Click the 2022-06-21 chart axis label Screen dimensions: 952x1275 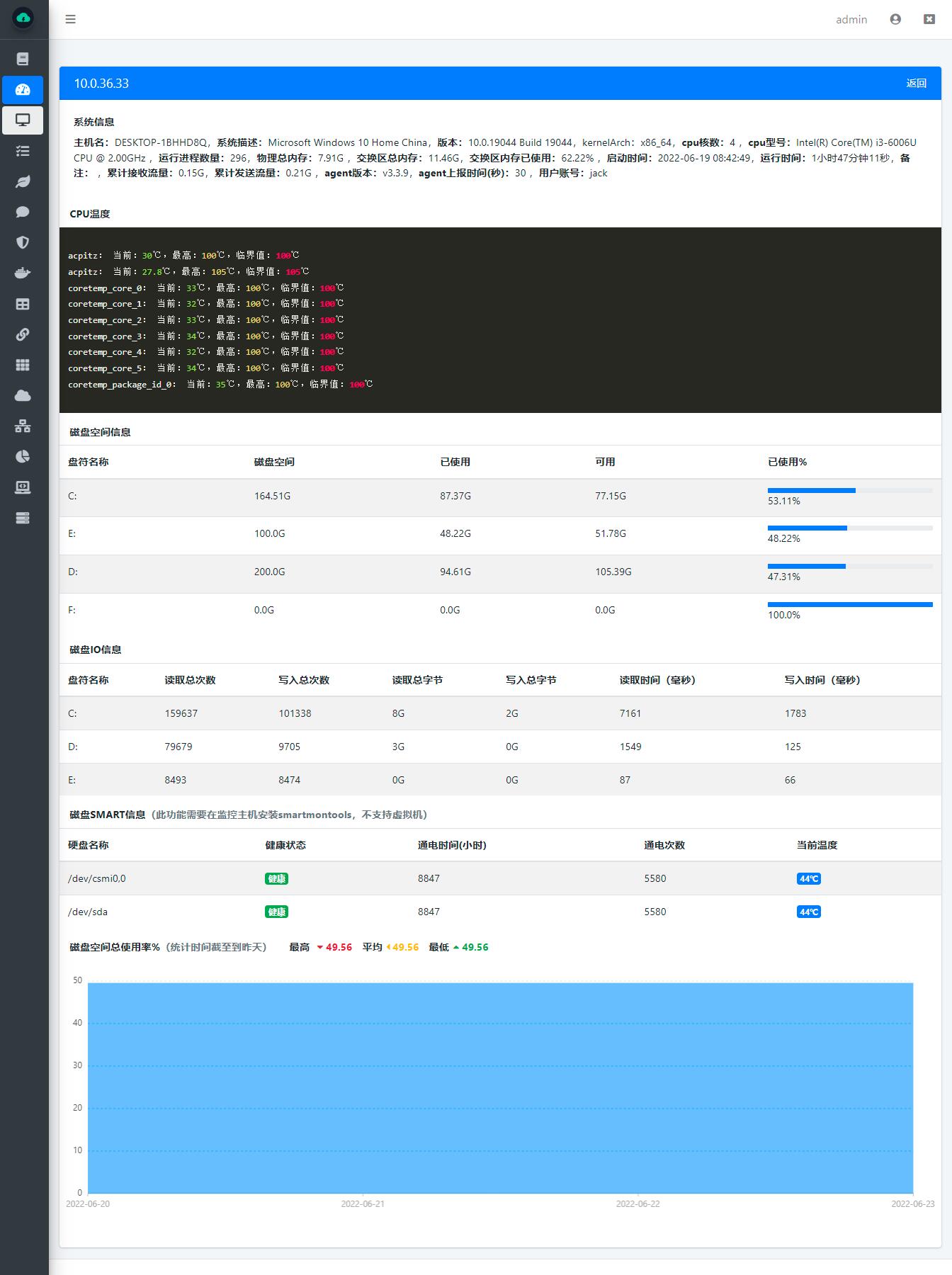tap(363, 1203)
